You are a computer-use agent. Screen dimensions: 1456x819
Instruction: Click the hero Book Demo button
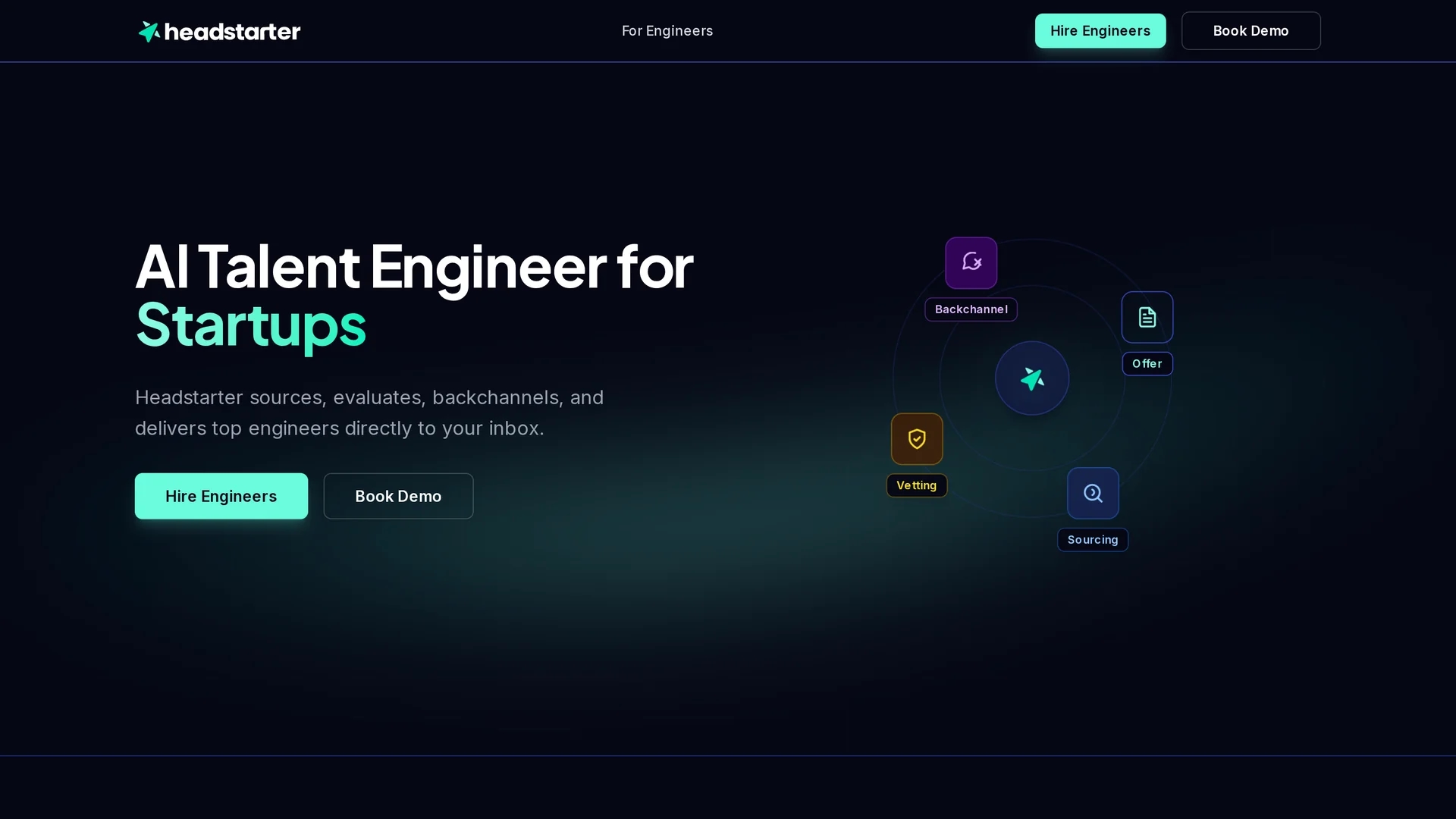[398, 496]
